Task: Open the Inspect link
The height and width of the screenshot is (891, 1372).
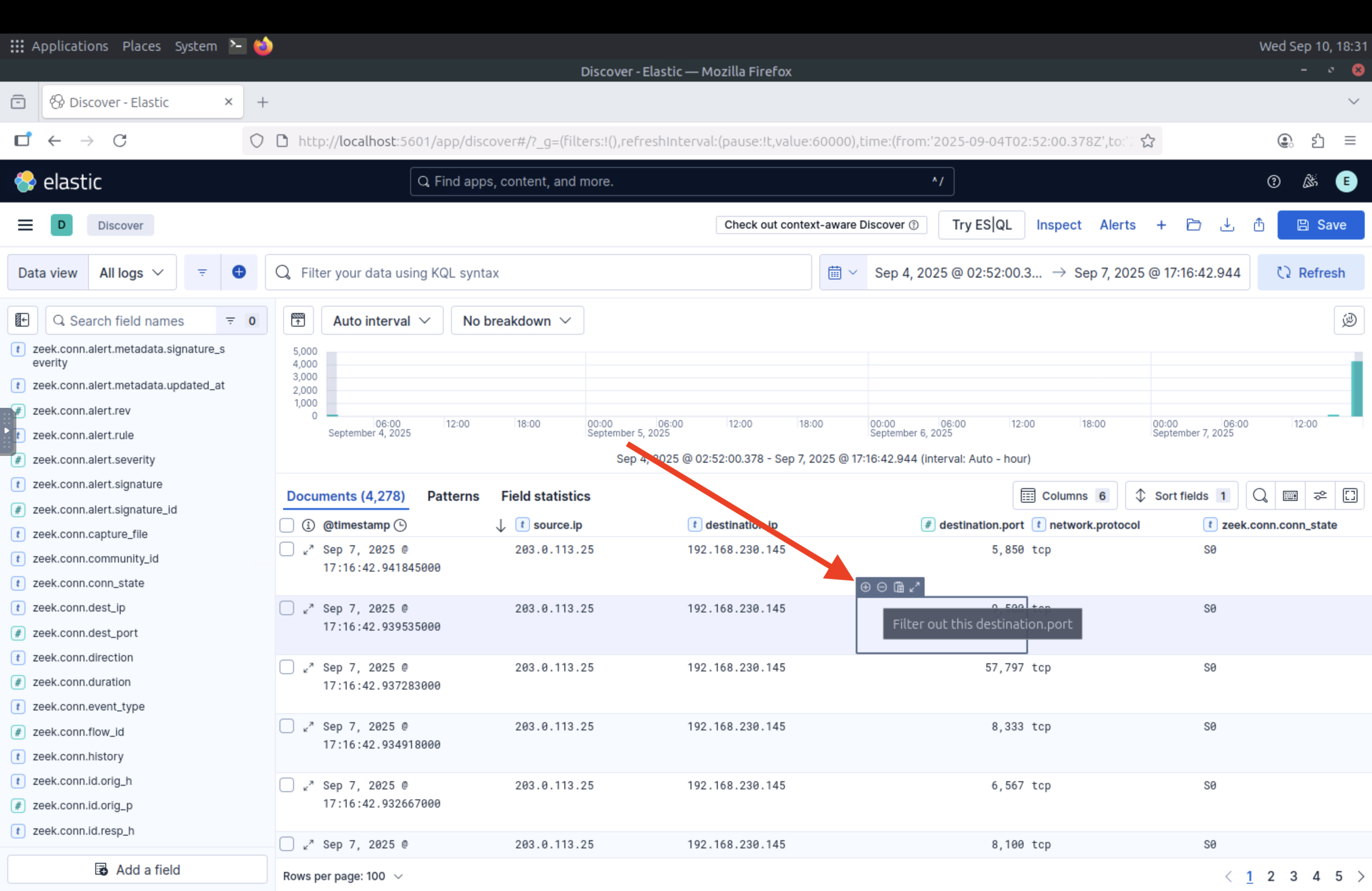Action: (1058, 225)
